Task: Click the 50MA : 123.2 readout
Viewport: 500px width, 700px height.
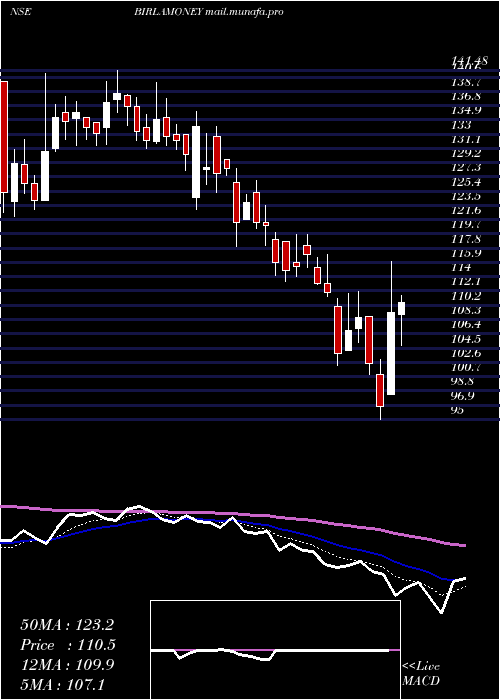Action: click(66, 625)
